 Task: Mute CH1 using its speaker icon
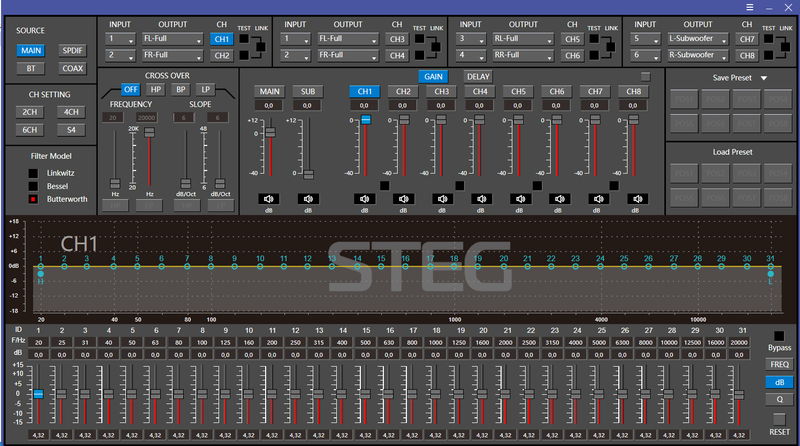(364, 199)
